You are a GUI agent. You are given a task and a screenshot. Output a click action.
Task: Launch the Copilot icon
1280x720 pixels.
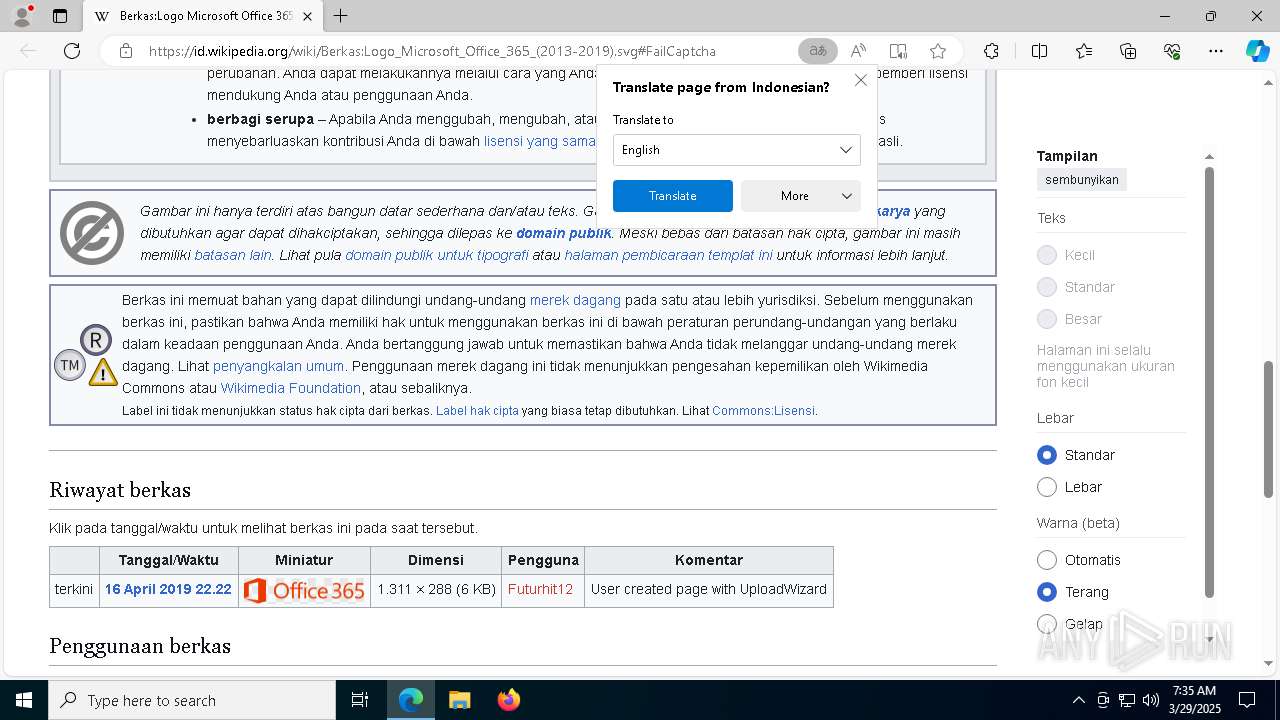click(x=1257, y=51)
